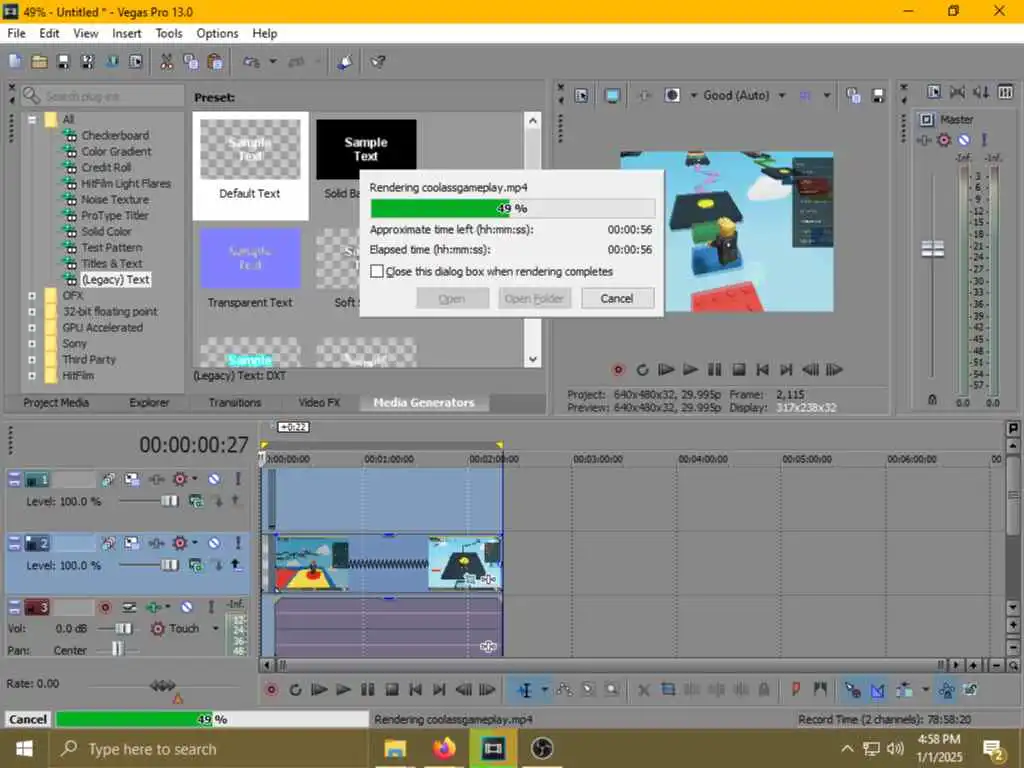The image size is (1024, 768).
Task: Click the Lock event padlock icon
Action: (x=763, y=690)
